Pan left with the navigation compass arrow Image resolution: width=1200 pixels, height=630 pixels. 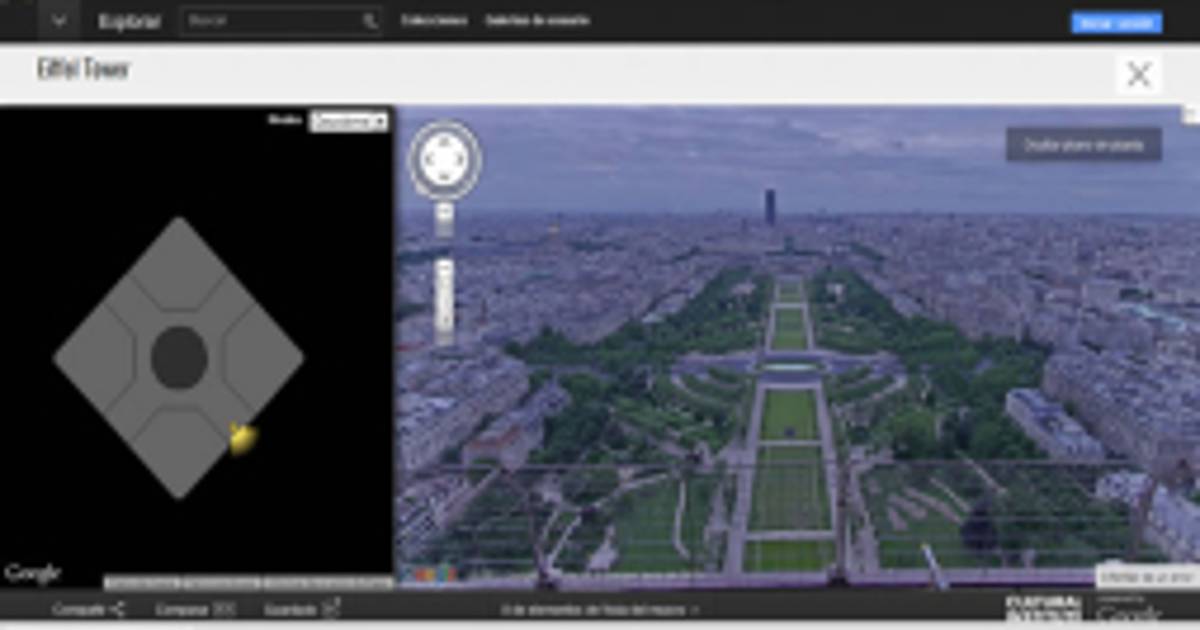tap(428, 159)
